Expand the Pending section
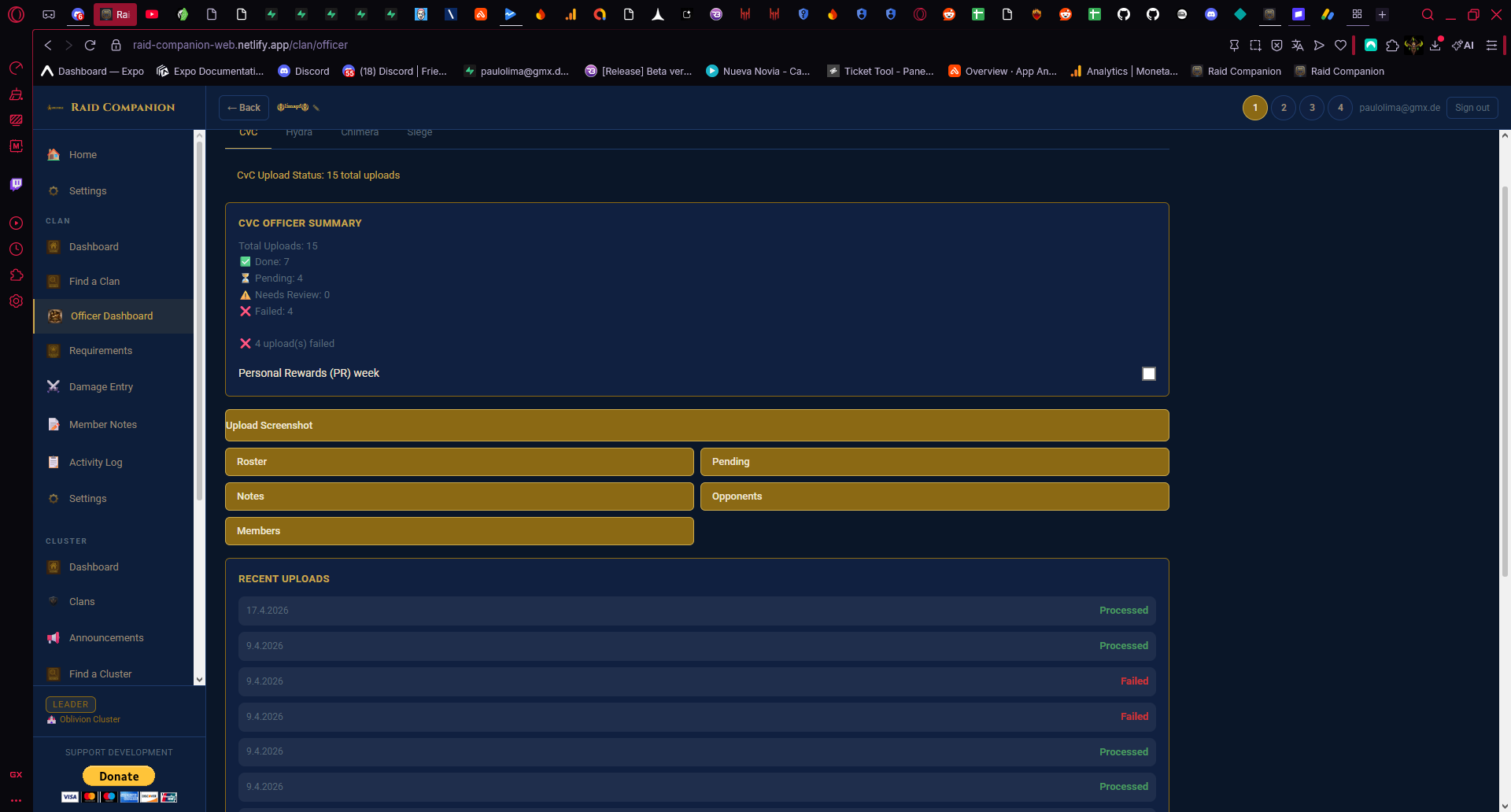The height and width of the screenshot is (812, 1511). 934,462
